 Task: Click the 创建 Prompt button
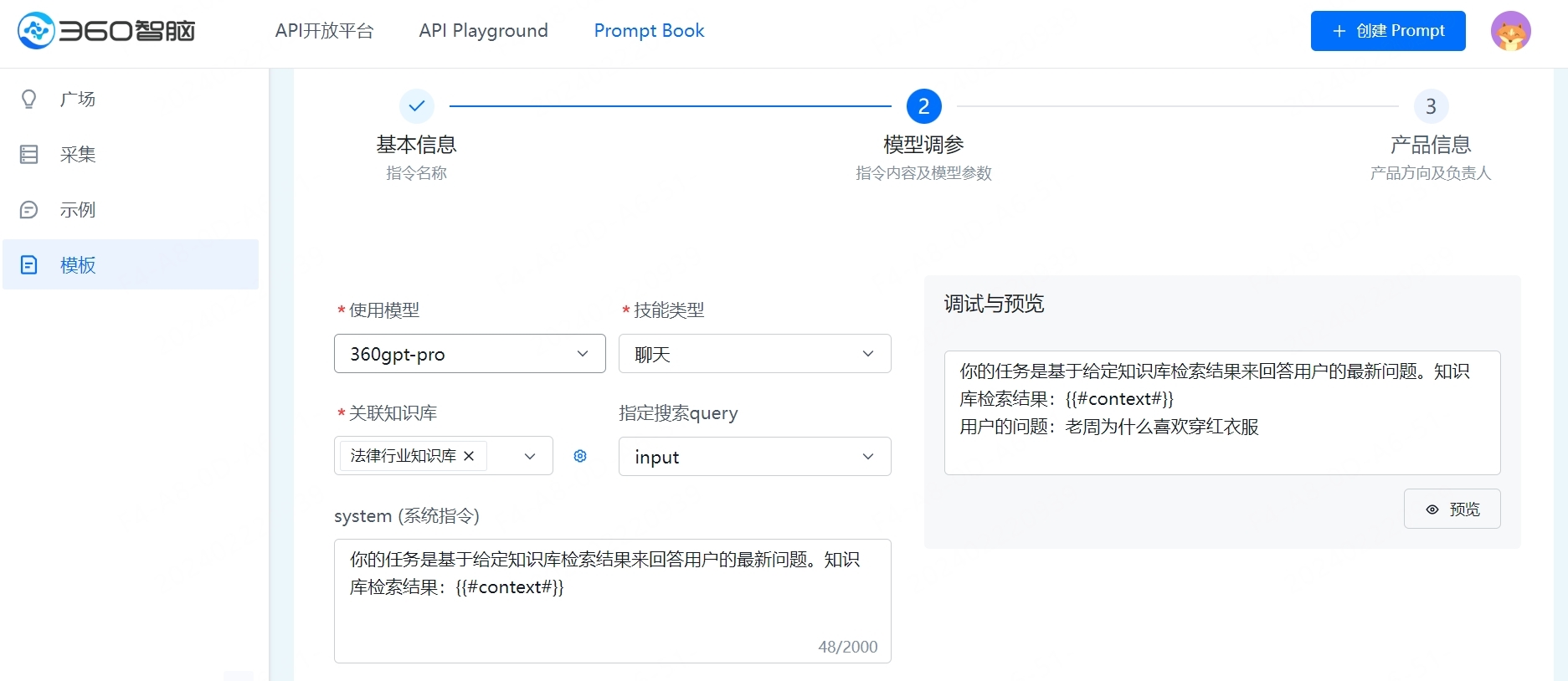click(x=1387, y=31)
